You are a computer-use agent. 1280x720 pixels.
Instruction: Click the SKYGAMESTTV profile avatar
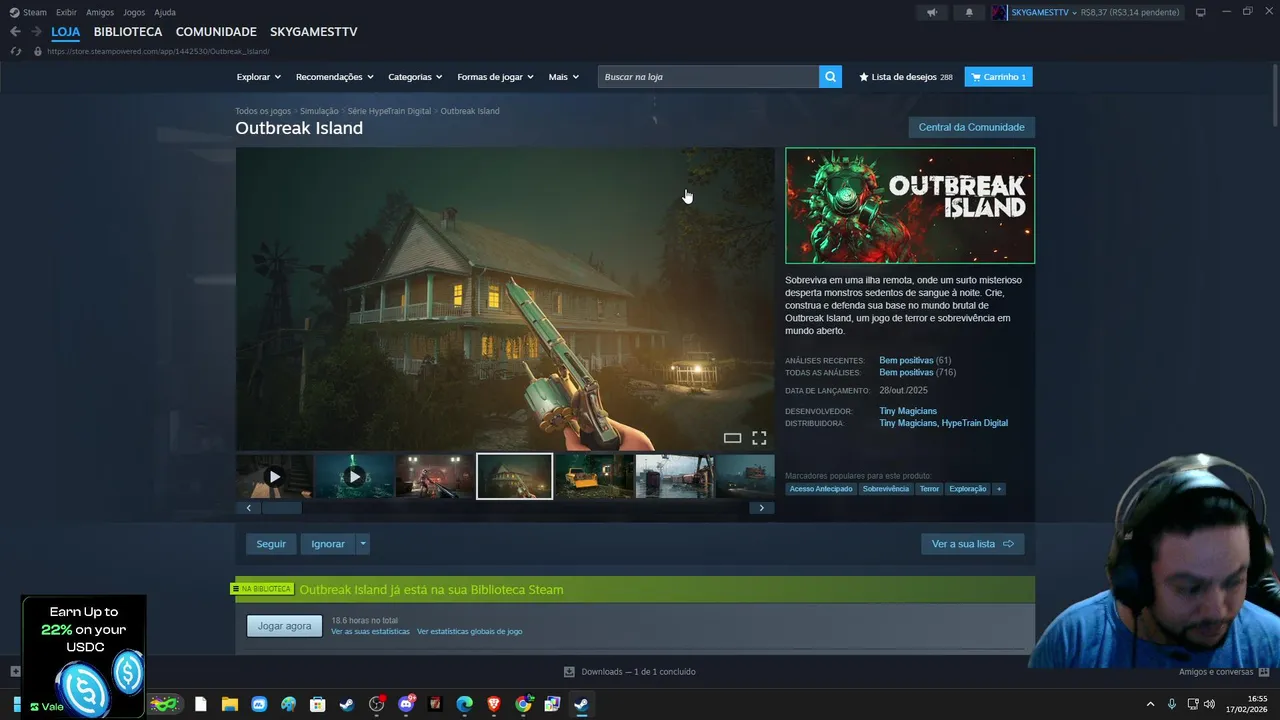pos(999,12)
